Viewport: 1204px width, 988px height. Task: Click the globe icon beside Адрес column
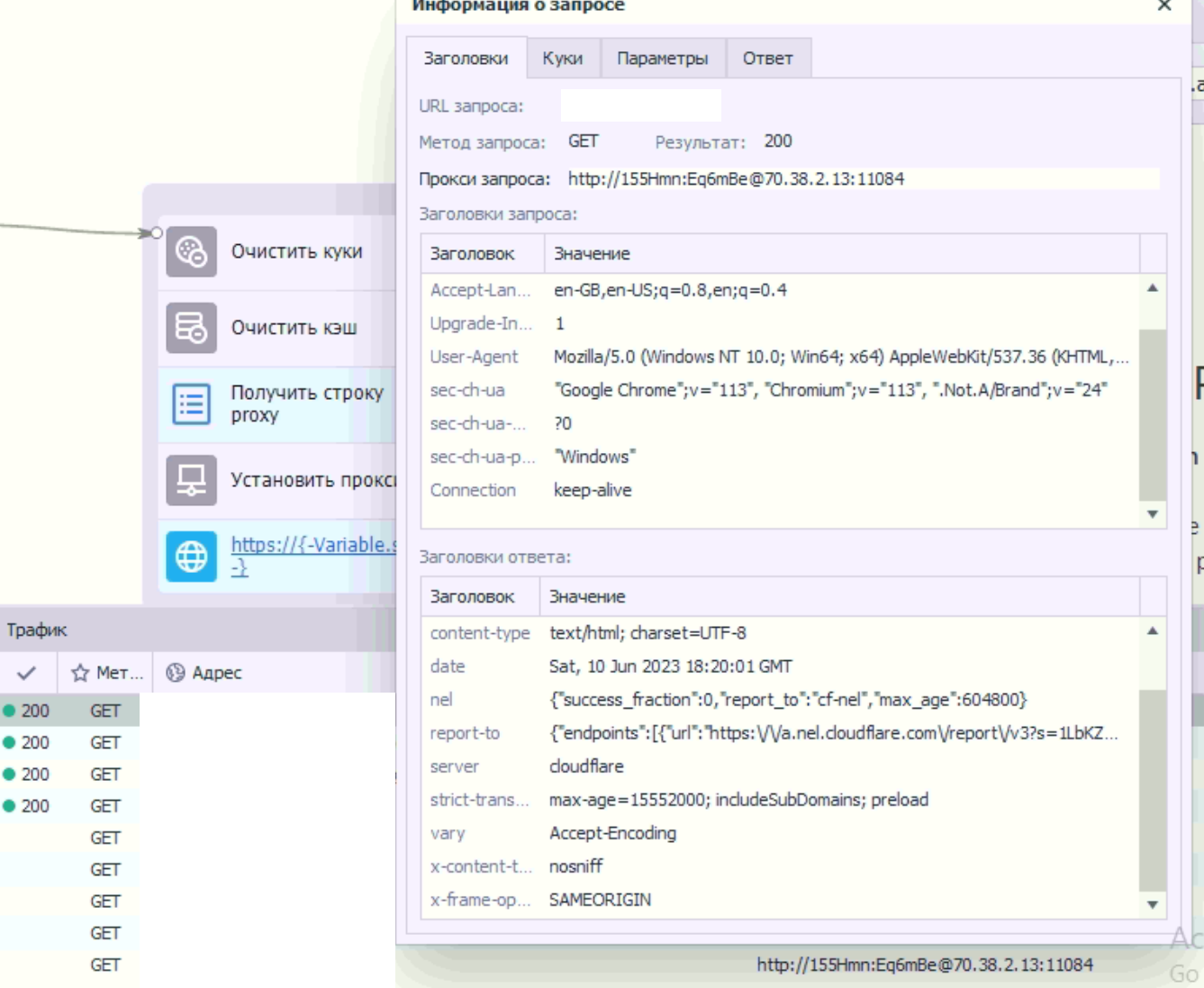(176, 673)
